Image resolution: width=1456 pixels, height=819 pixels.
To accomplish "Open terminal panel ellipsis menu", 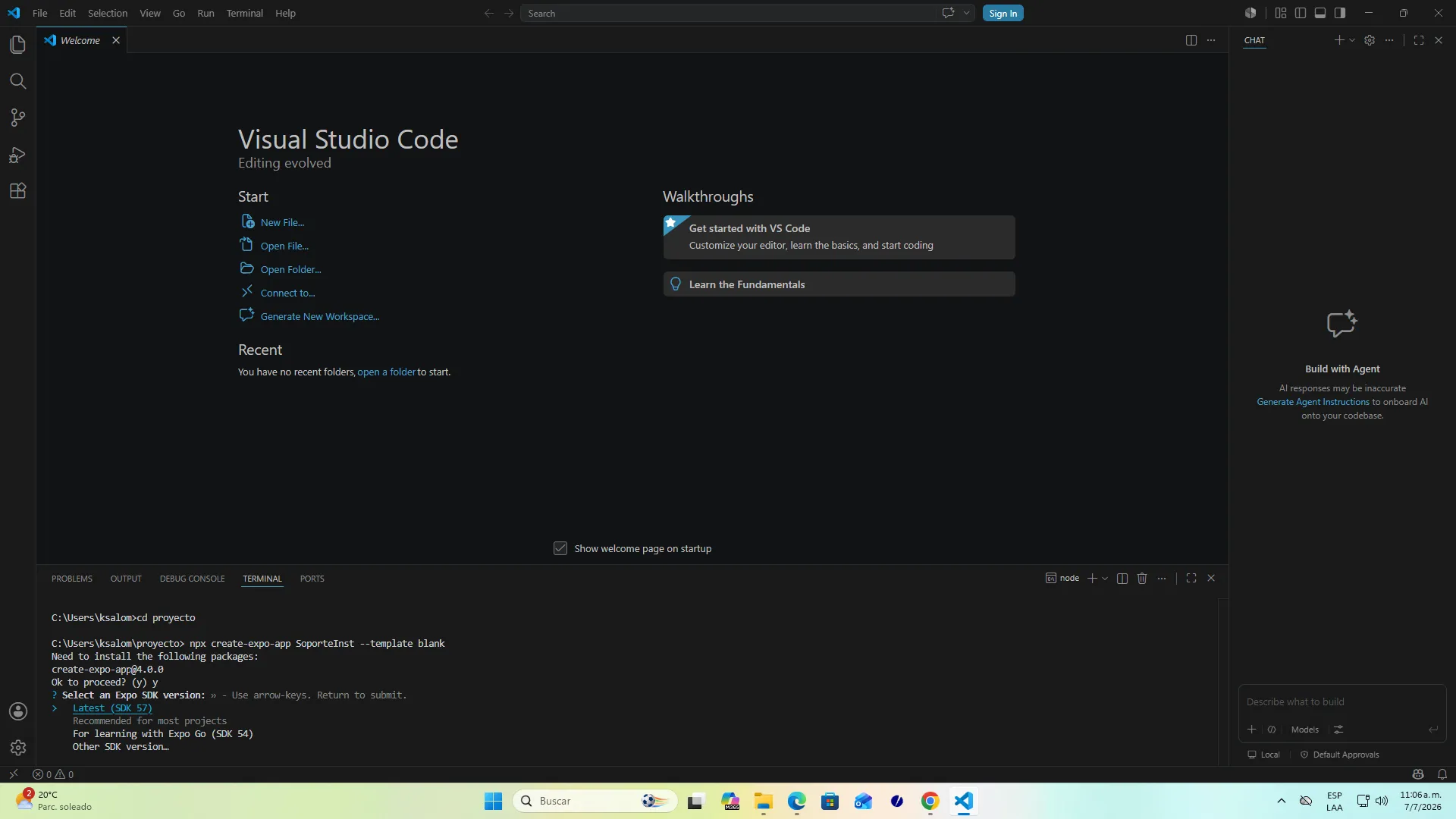I will coord(1162,579).
